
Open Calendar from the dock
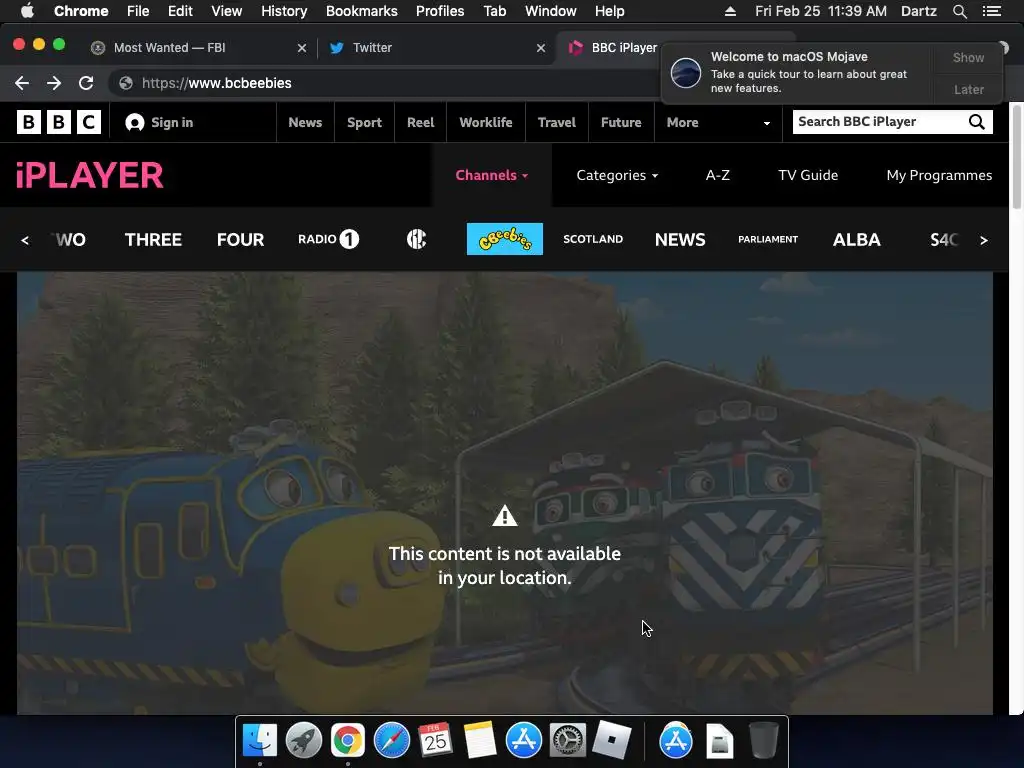click(436, 741)
